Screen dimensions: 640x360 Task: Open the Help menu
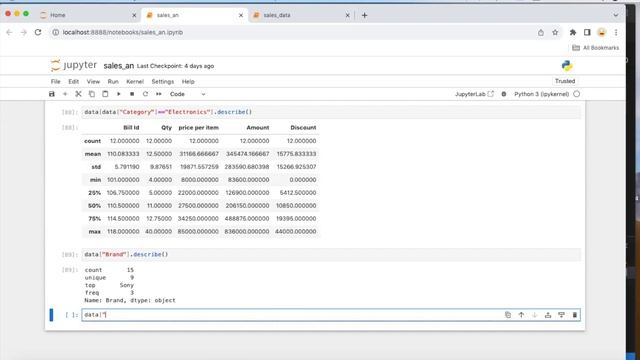click(x=188, y=82)
